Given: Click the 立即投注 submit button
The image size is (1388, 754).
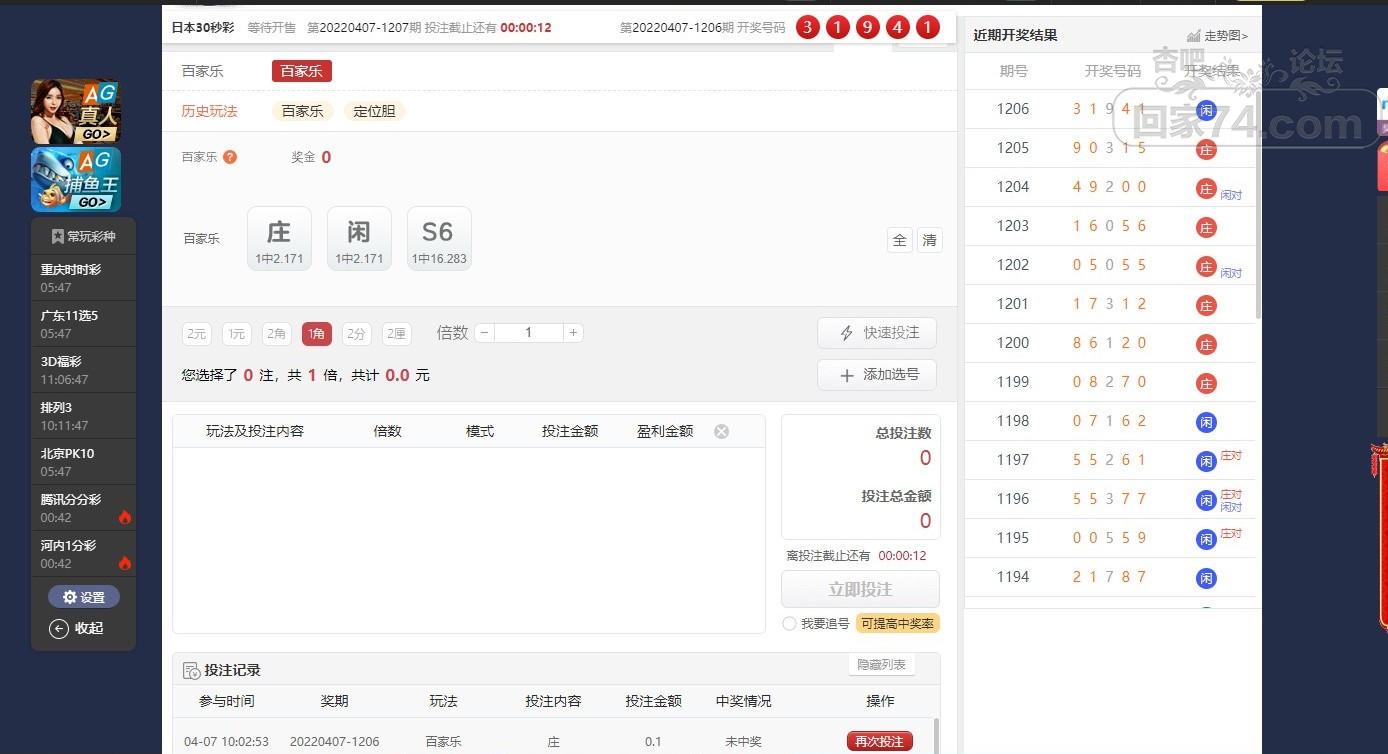Looking at the screenshot, I should [x=860, y=589].
